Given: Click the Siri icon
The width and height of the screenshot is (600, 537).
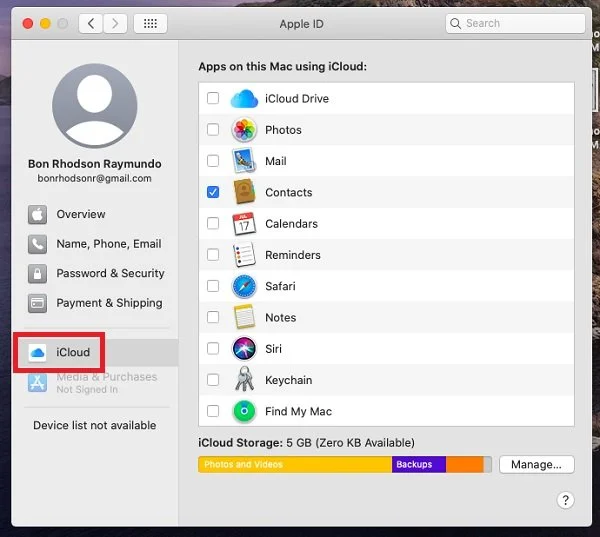Looking at the screenshot, I should (244, 348).
